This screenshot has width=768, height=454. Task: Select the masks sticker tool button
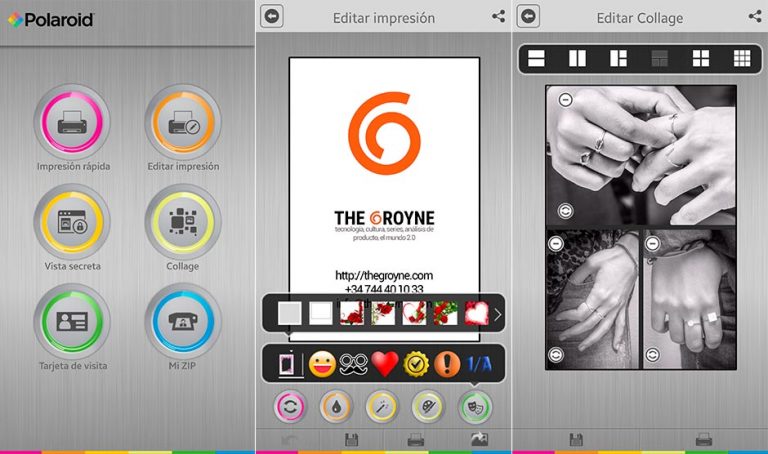click(x=476, y=407)
